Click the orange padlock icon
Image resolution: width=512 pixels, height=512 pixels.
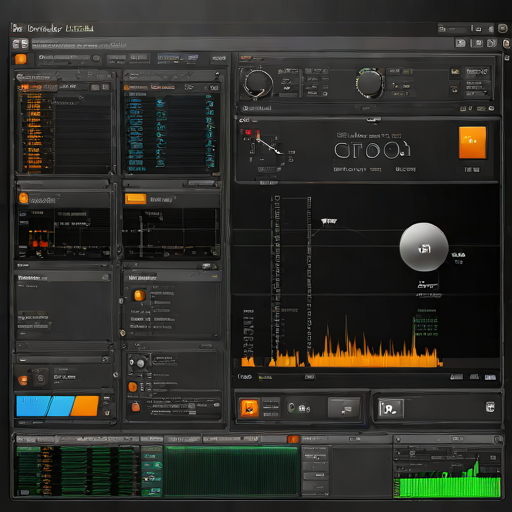(135, 406)
